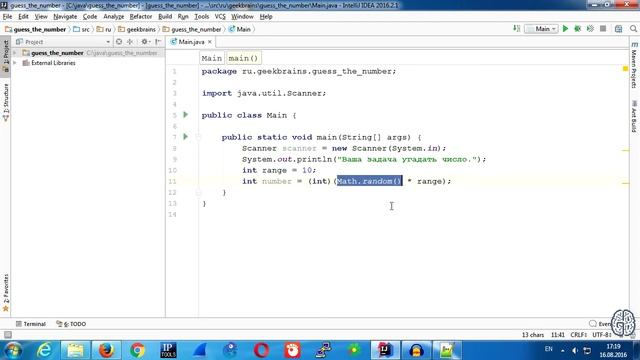Image resolution: width=640 pixels, height=360 pixels.
Task: Click the CRLF line separator selector
Action: click(578, 335)
